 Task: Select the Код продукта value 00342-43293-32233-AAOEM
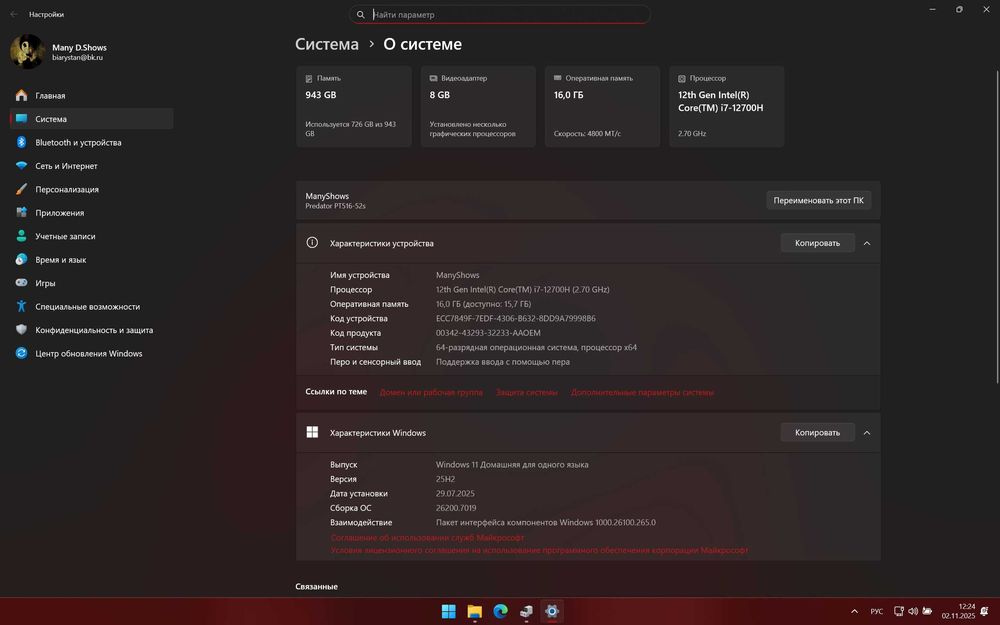[x=488, y=333]
